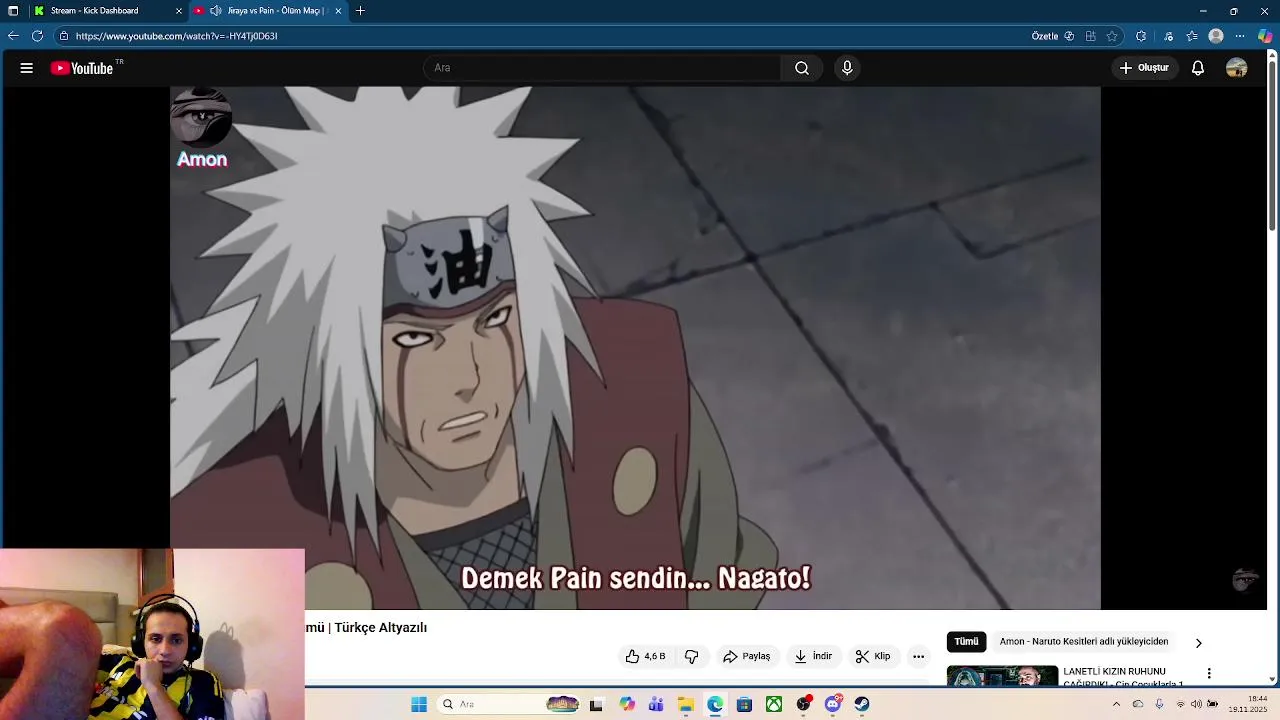Viewport: 1280px width, 720px height.
Task: Open the Windows Start menu
Action: click(419, 704)
